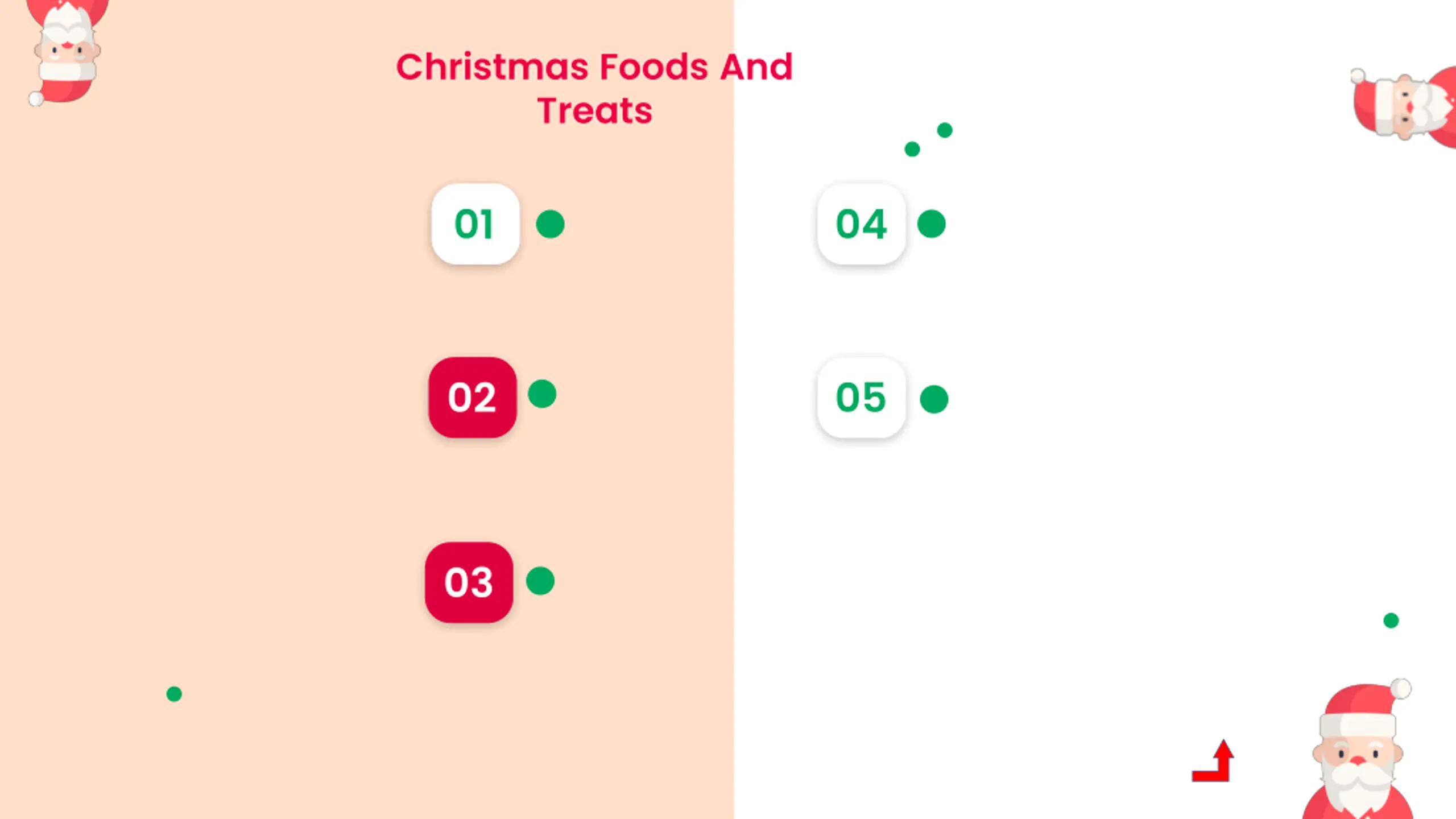Select the red 03 number badge
This screenshot has width=1456, height=819.
469,582
